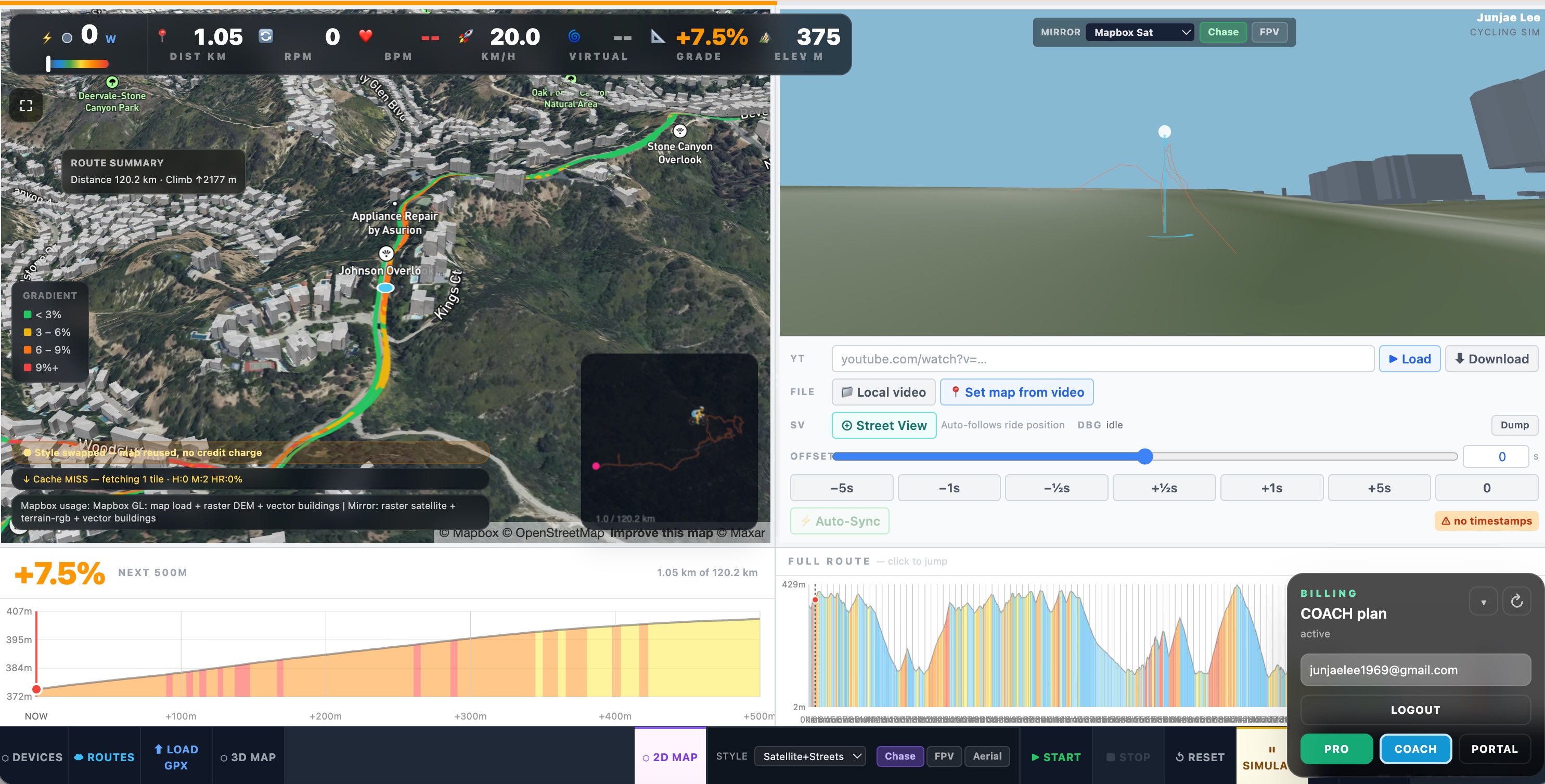The height and width of the screenshot is (784, 1545).
Task: Click the Johnson Overlook map marker
Action: (x=386, y=254)
